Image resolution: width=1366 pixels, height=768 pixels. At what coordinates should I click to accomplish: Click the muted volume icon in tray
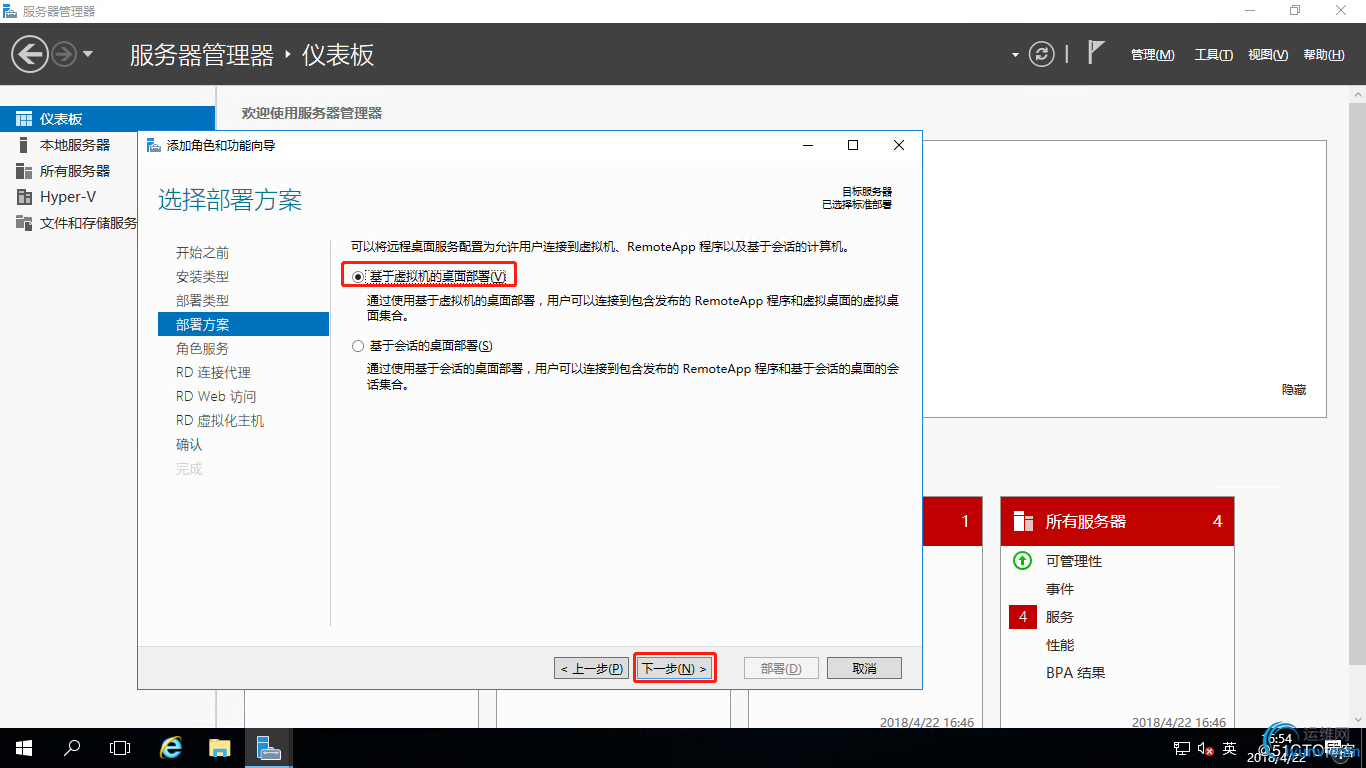(1205, 748)
